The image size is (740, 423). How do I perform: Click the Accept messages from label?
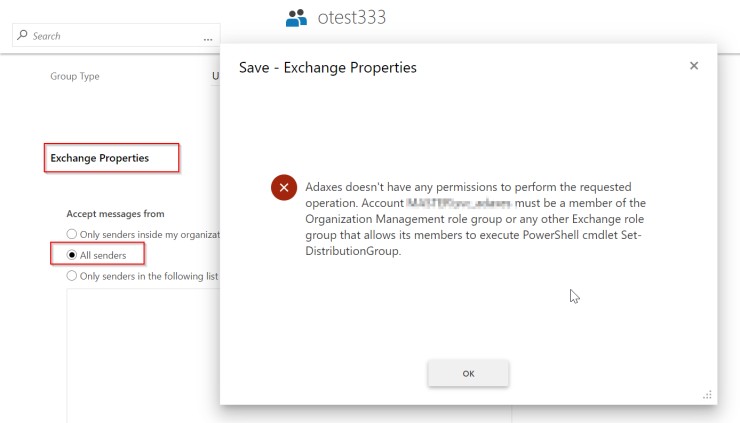click(115, 214)
